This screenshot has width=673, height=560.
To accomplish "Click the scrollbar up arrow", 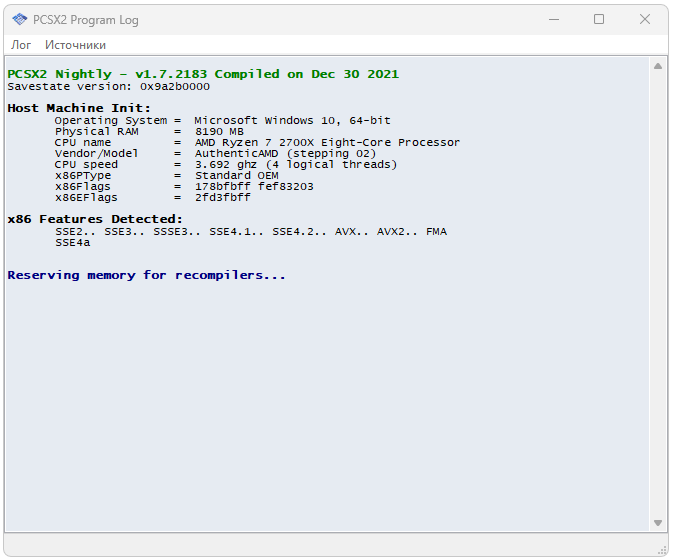I will point(658,67).
